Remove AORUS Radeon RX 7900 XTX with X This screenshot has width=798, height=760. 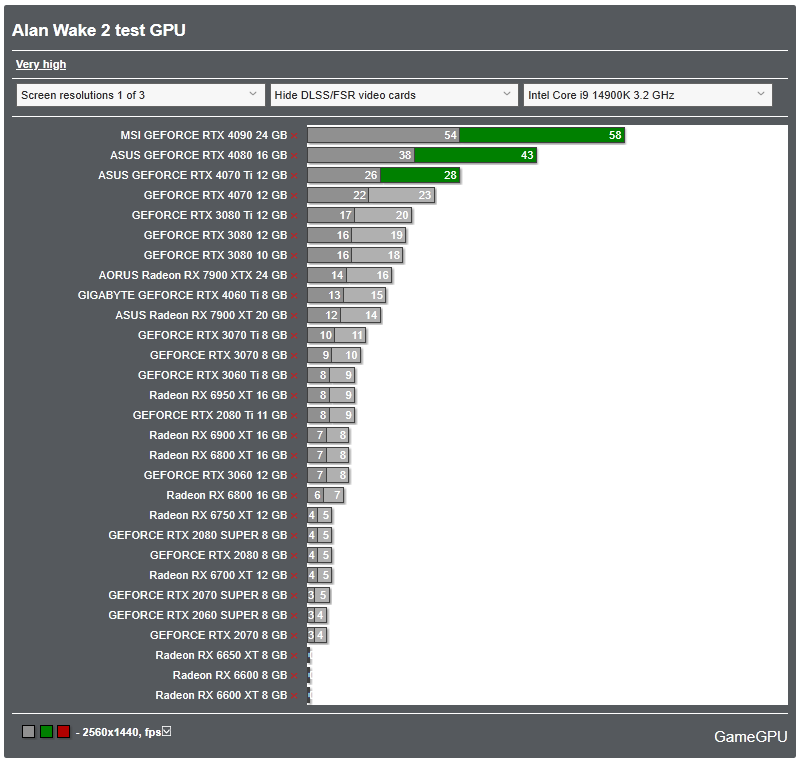click(x=294, y=275)
